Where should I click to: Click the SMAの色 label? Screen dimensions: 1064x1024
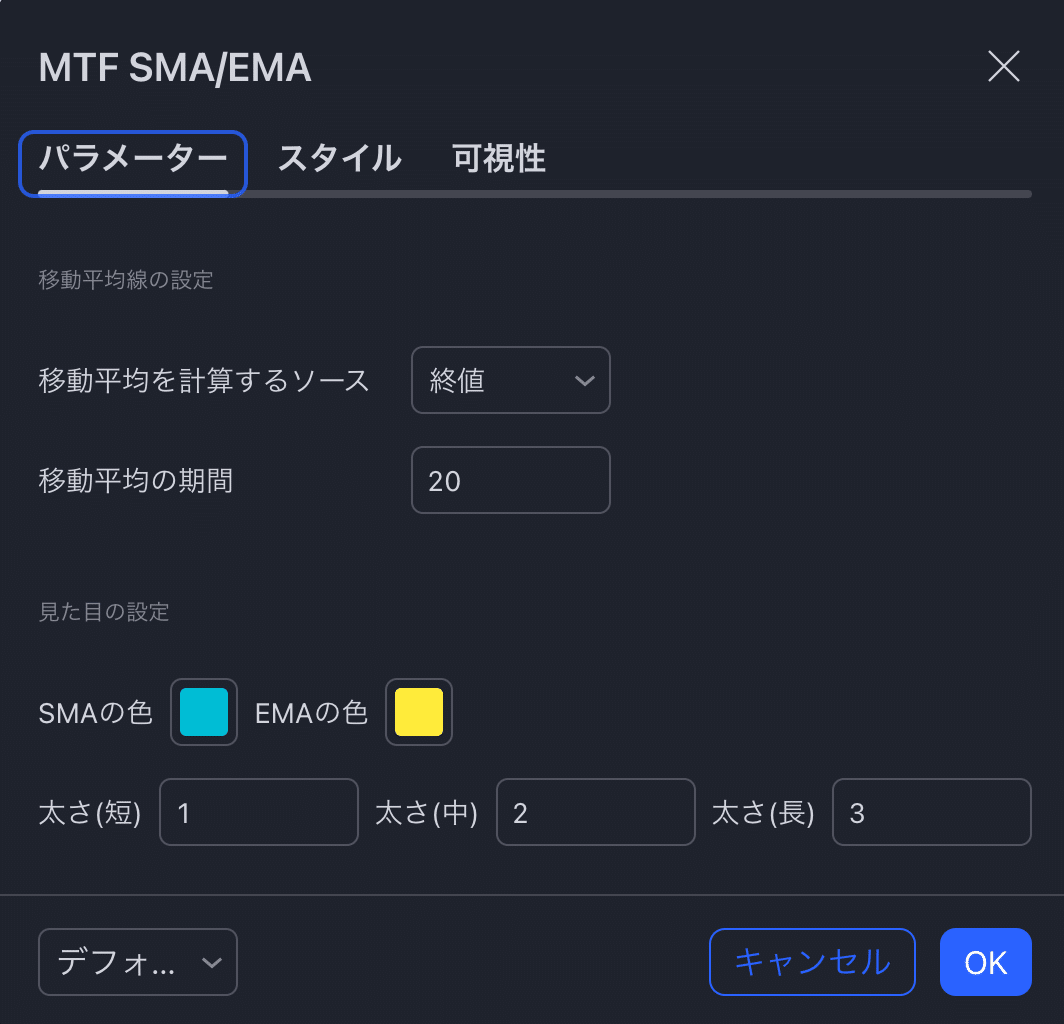[95, 712]
